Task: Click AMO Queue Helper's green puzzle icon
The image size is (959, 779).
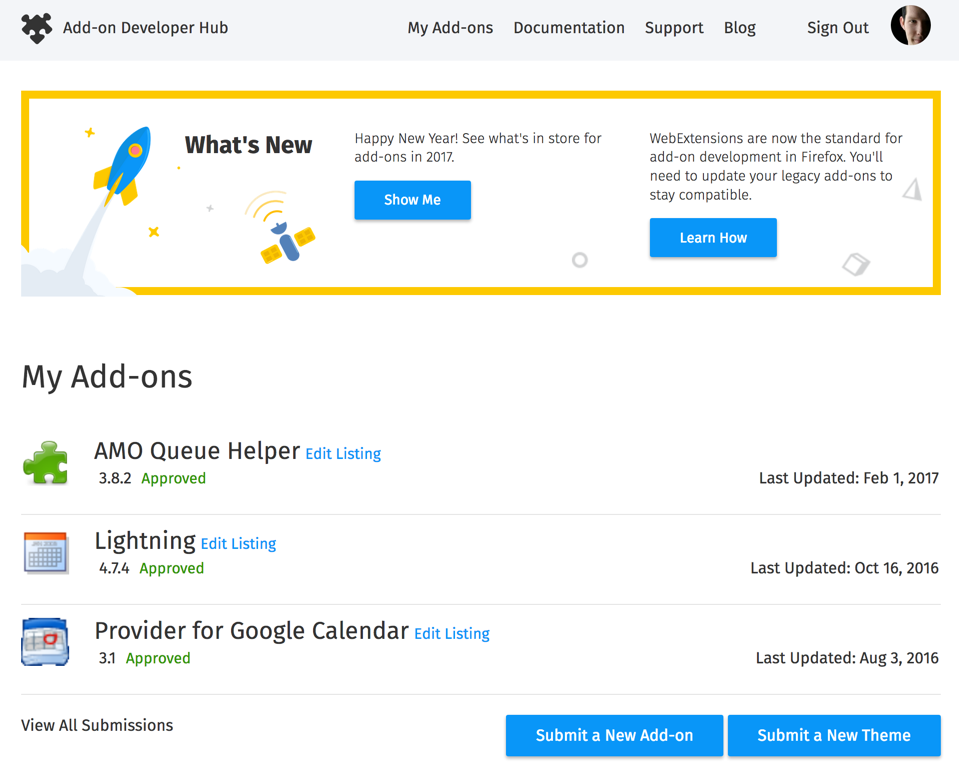Action: point(46,460)
